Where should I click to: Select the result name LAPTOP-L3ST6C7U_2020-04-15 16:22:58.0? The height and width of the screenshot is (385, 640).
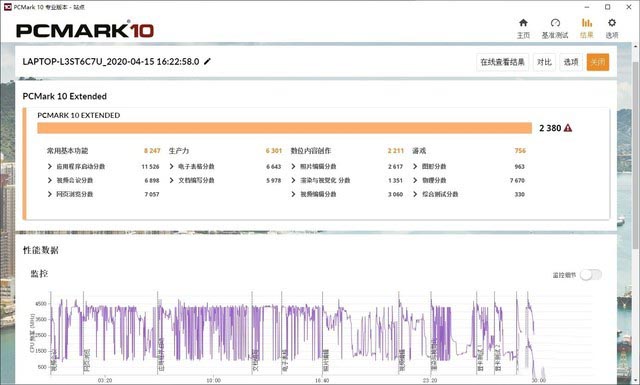coord(111,62)
